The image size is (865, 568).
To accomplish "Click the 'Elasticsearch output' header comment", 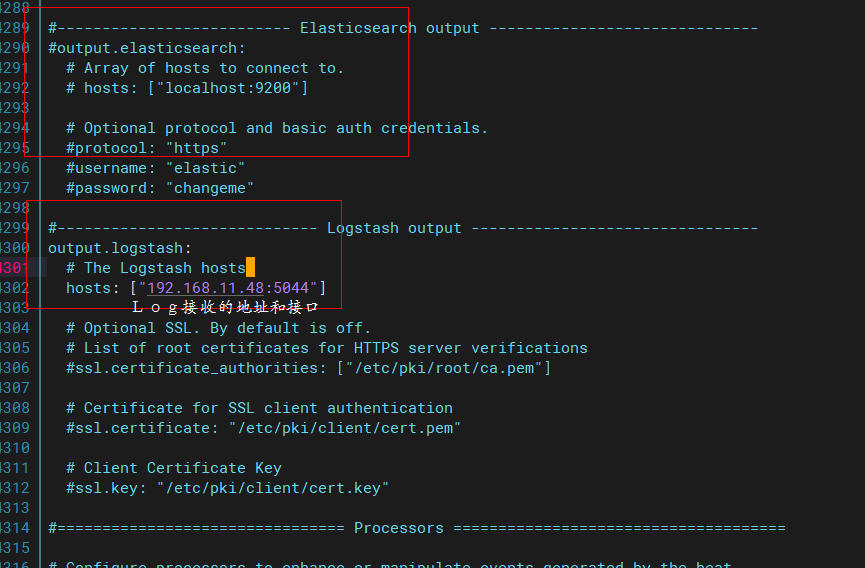I will [403, 28].
